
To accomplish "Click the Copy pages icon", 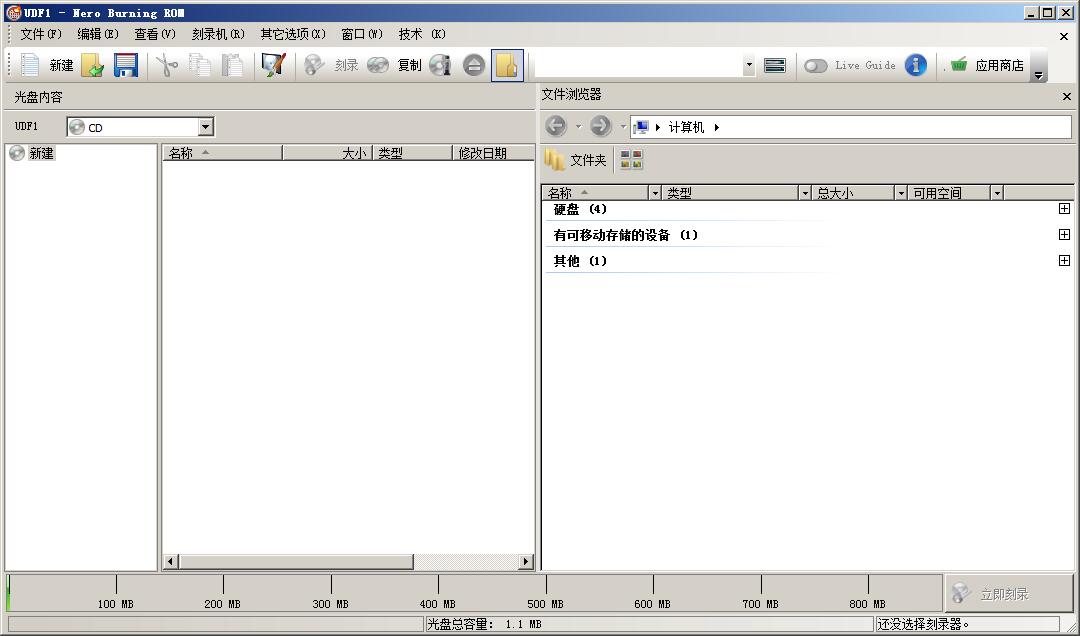I will click(x=200, y=65).
